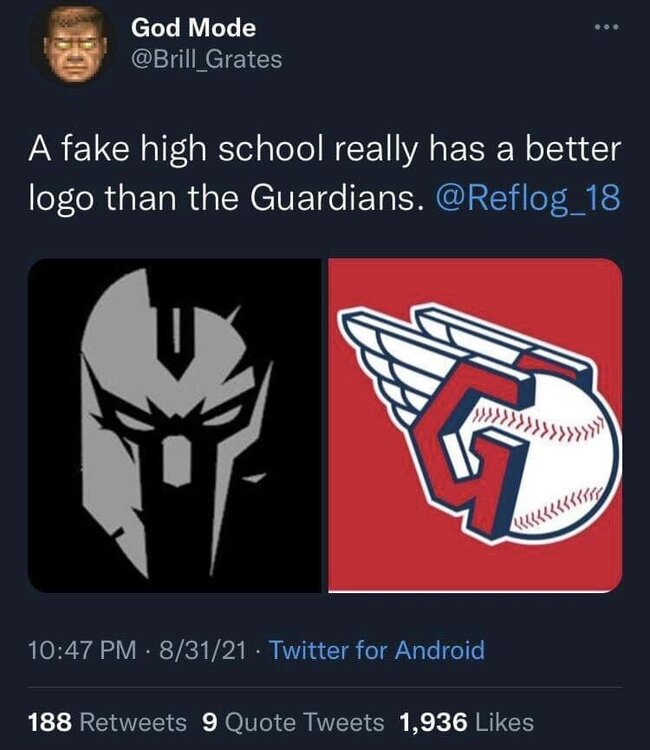Viewport: 650px width, 750px height.
Task: Click the "A fake high school" tweet line
Action: coord(324,149)
